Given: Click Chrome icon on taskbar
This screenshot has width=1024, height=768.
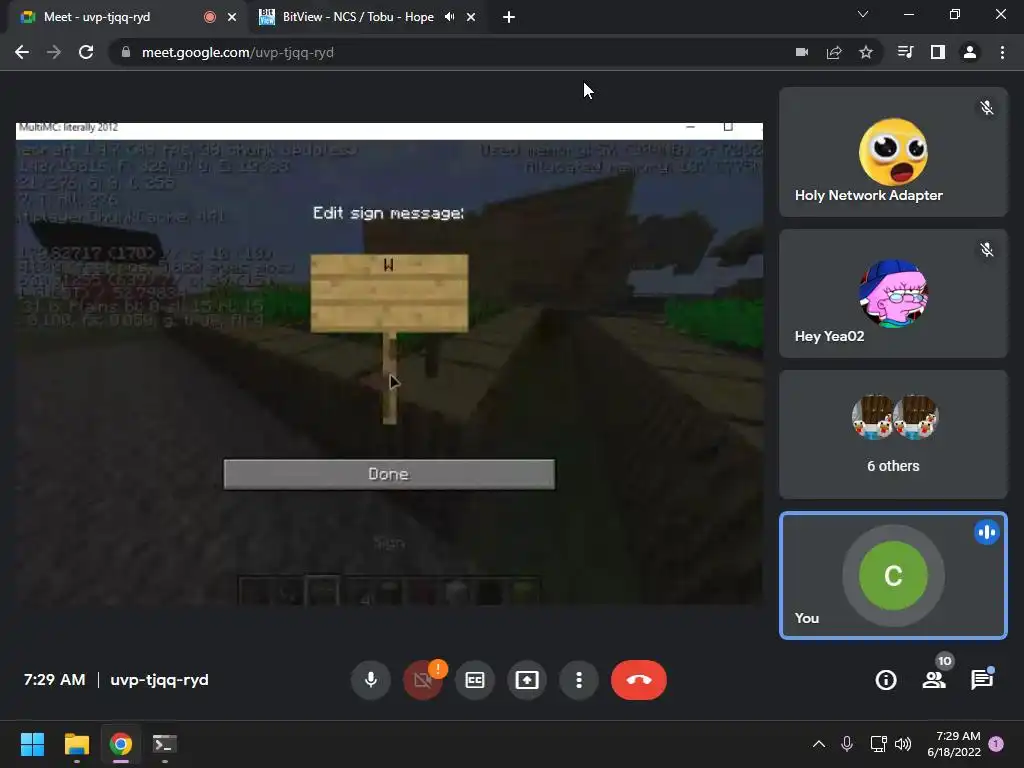Looking at the screenshot, I should click(121, 744).
